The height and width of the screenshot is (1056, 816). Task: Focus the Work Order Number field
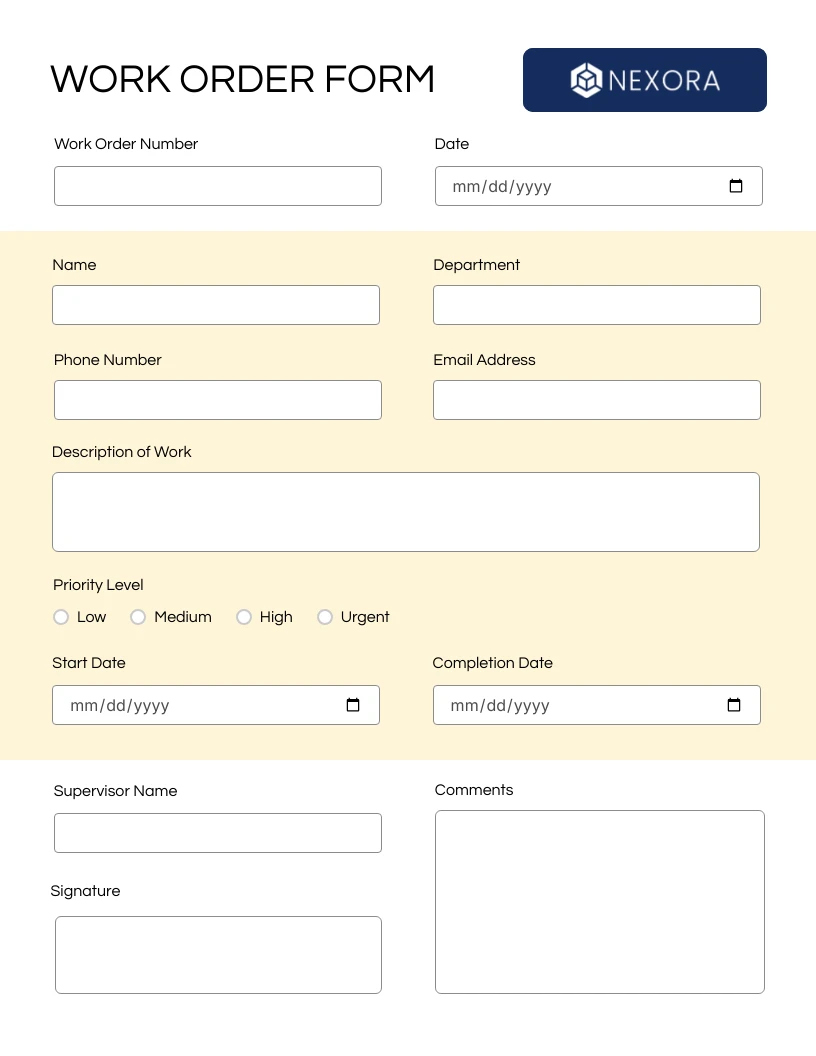coord(217,186)
